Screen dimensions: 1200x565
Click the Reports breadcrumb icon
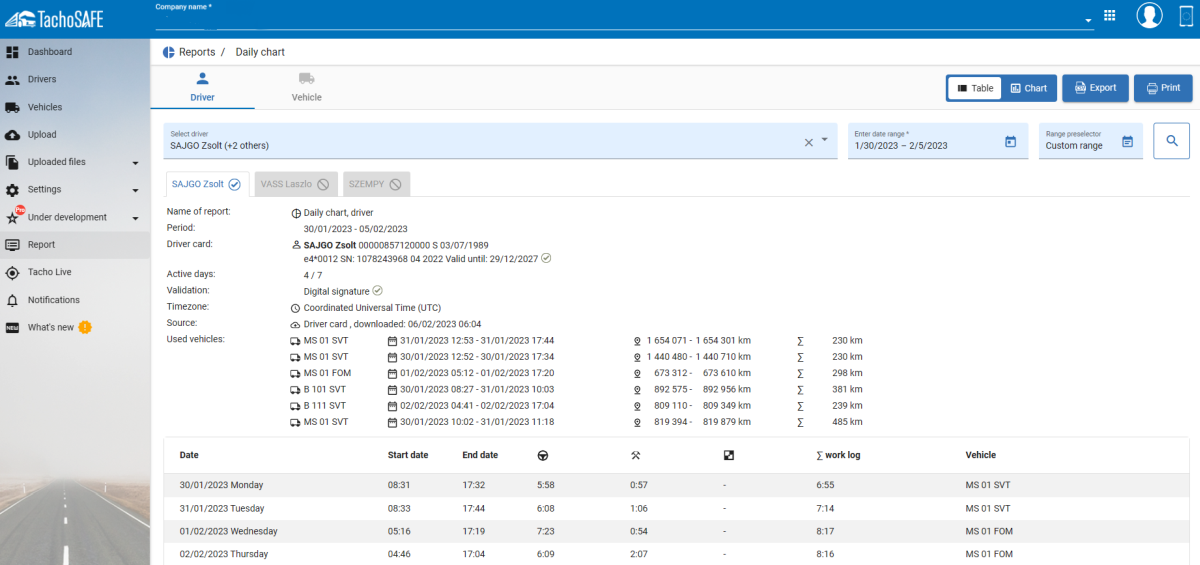(168, 52)
